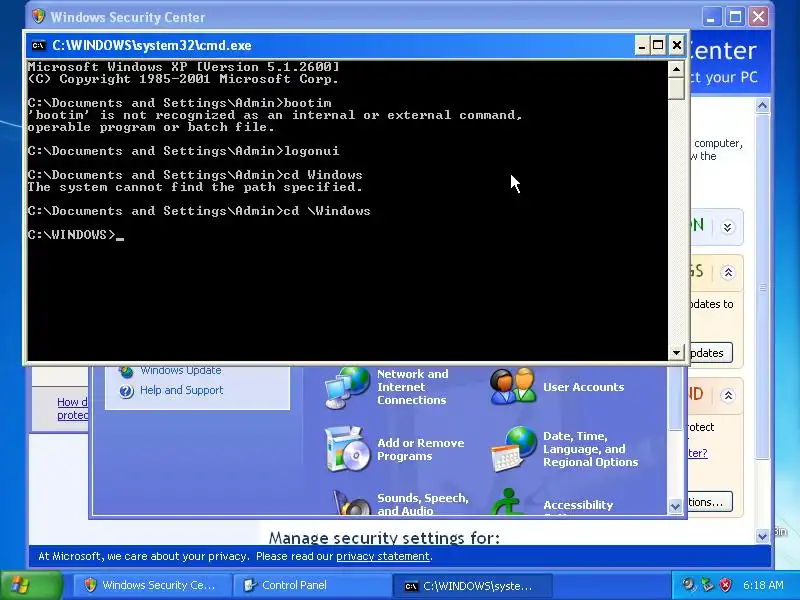Click the cmd window scrollbar thumb
The image size is (800, 600).
coord(676,89)
